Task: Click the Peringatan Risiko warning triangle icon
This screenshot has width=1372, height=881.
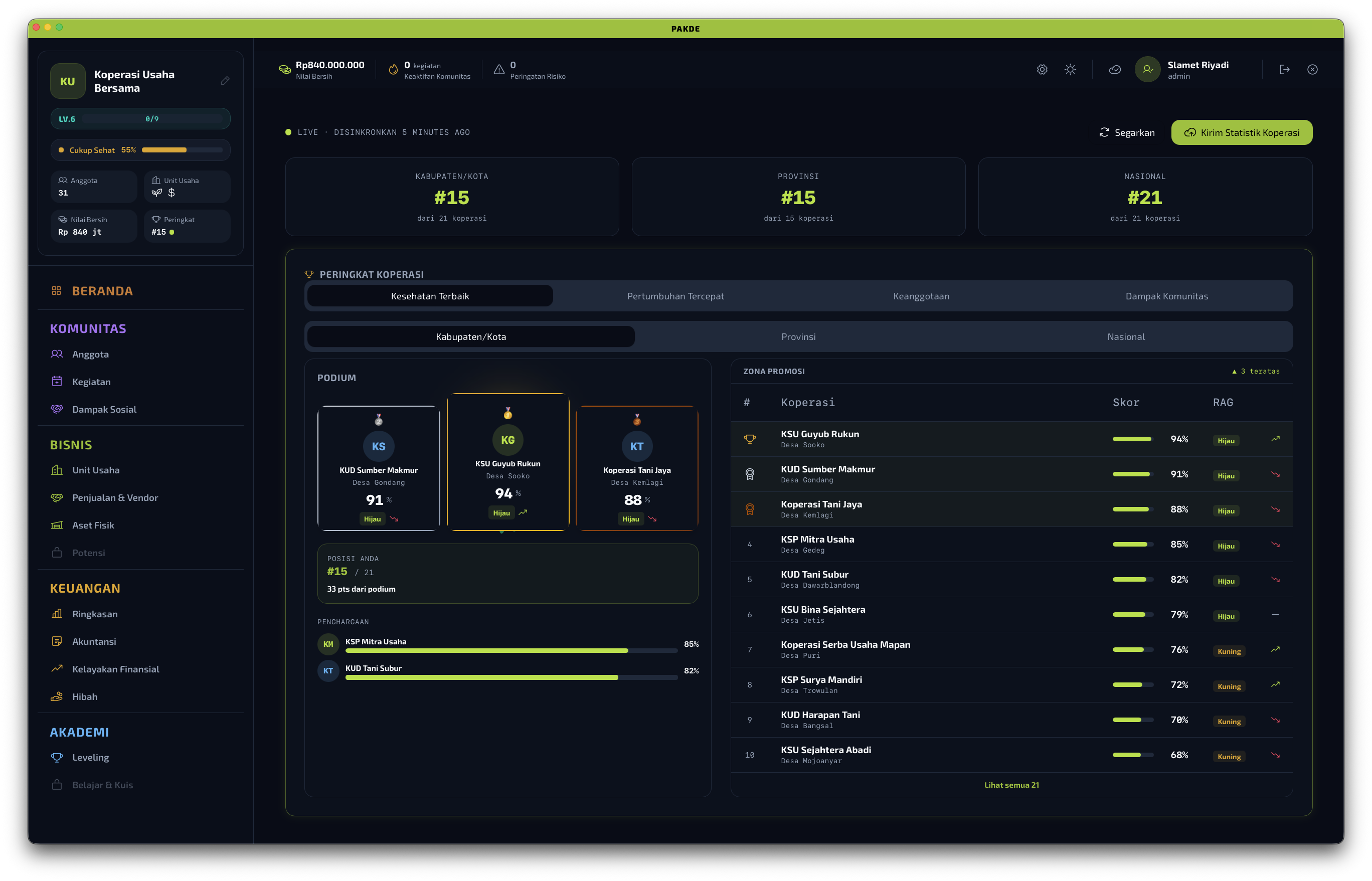Action: 499,69
